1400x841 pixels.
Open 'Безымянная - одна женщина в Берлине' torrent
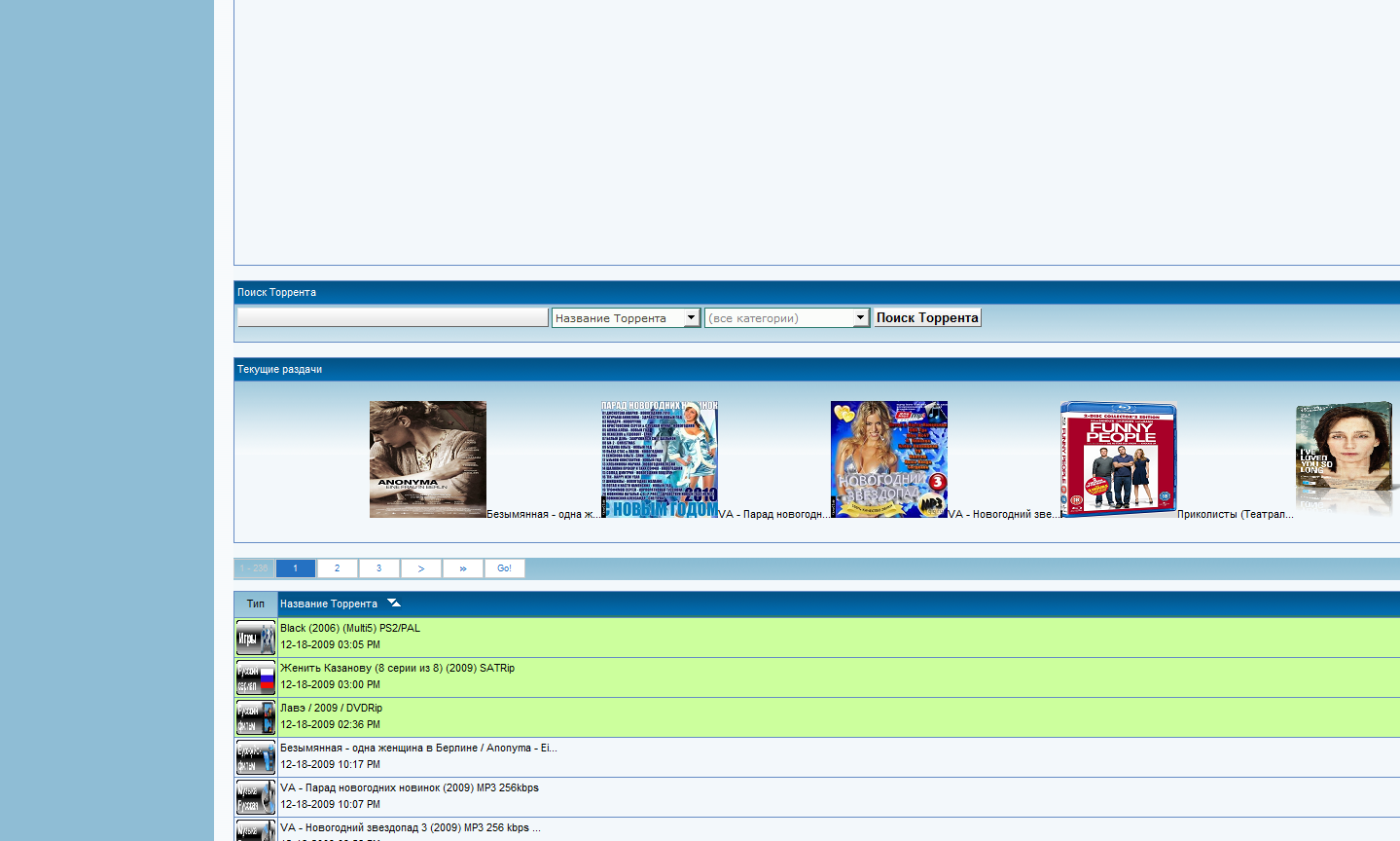(x=418, y=748)
